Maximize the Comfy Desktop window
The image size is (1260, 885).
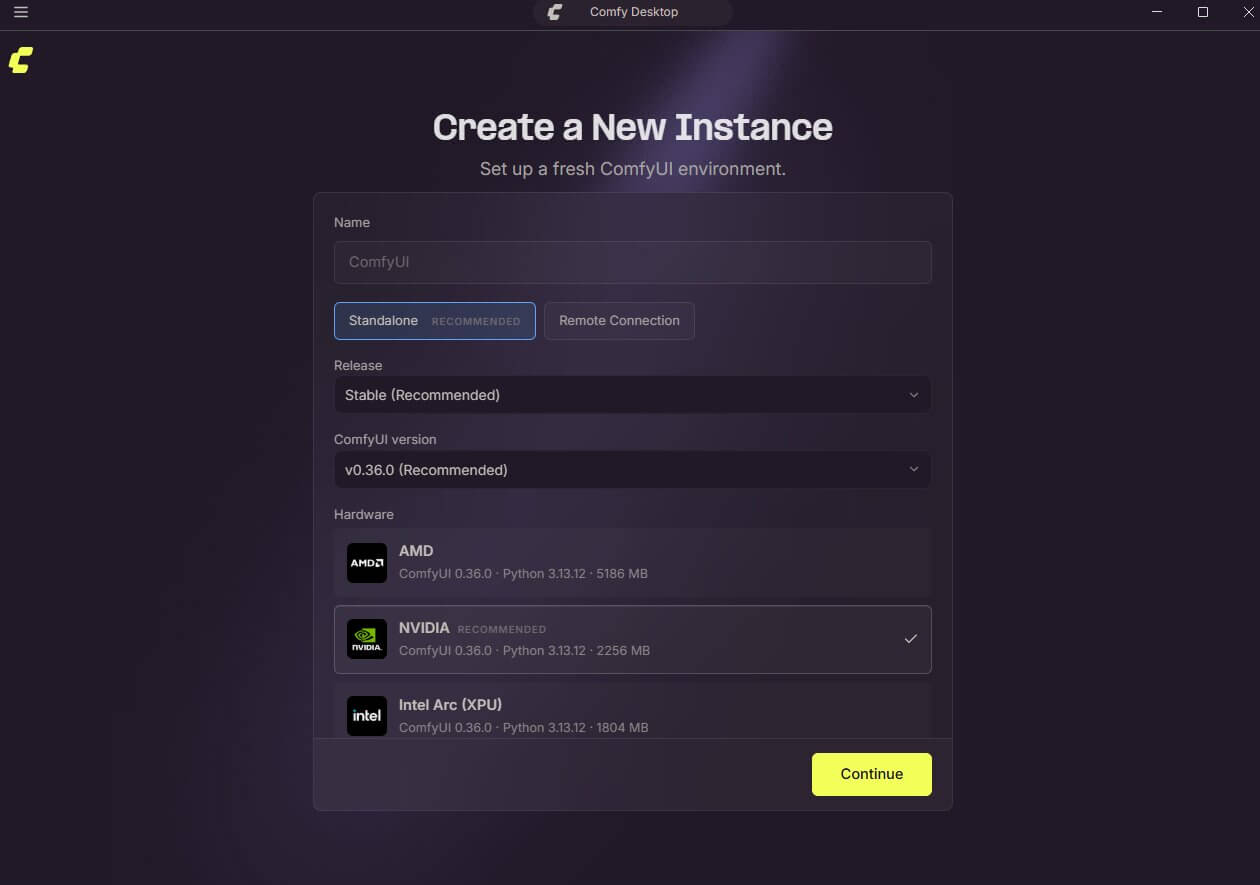tap(1203, 12)
